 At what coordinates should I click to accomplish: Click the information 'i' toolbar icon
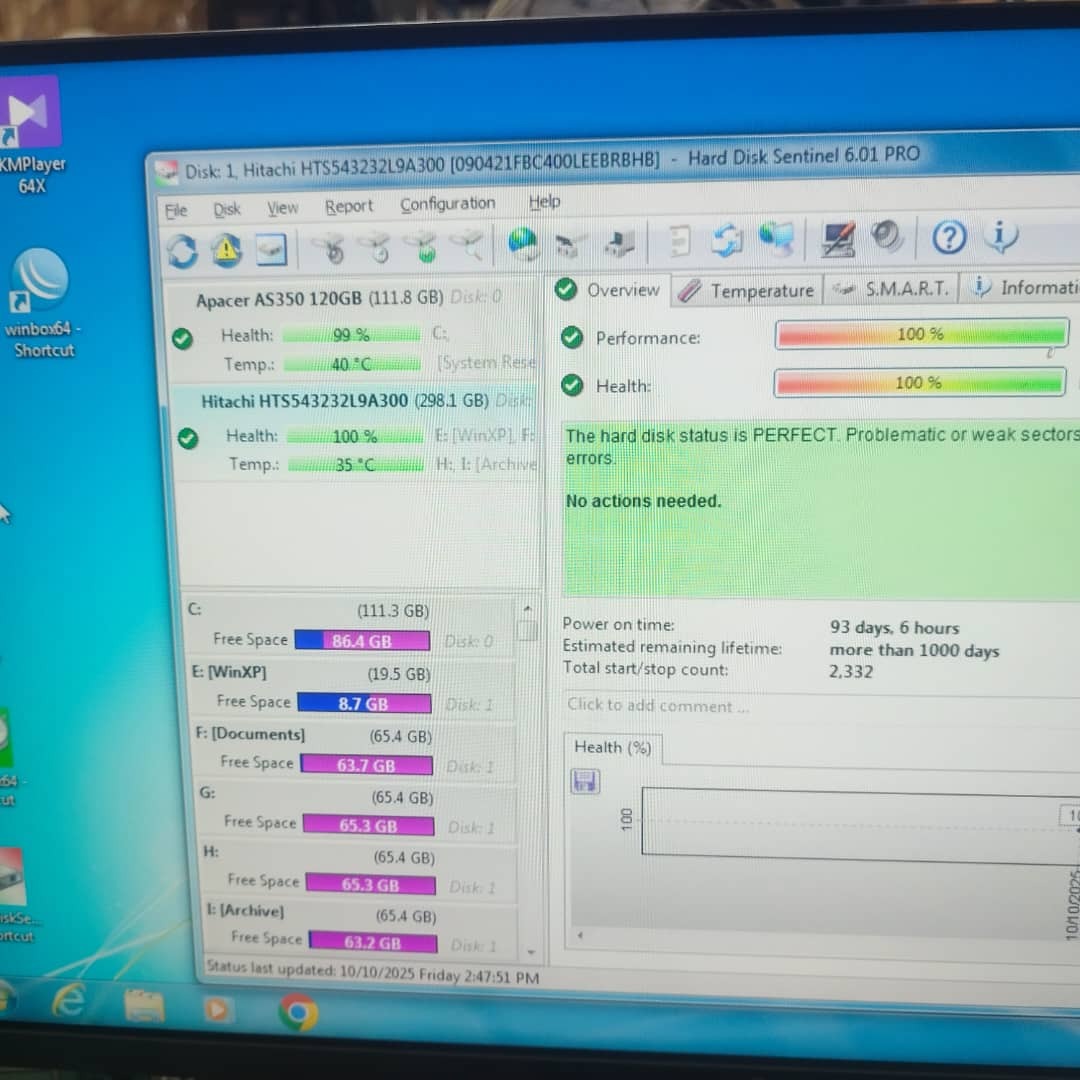coord(999,236)
